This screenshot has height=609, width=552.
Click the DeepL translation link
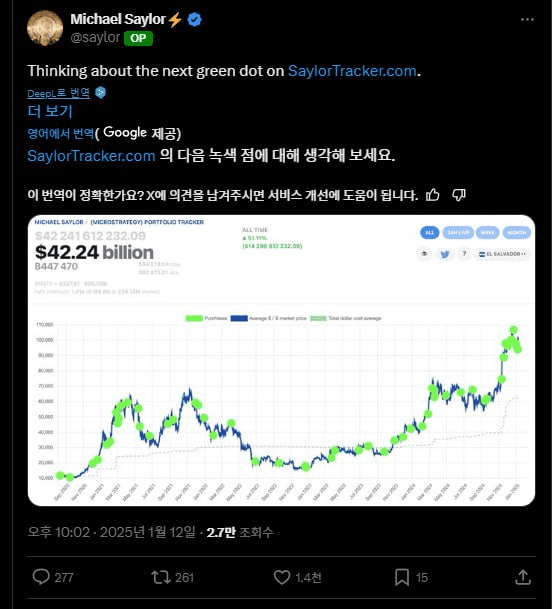click(59, 93)
